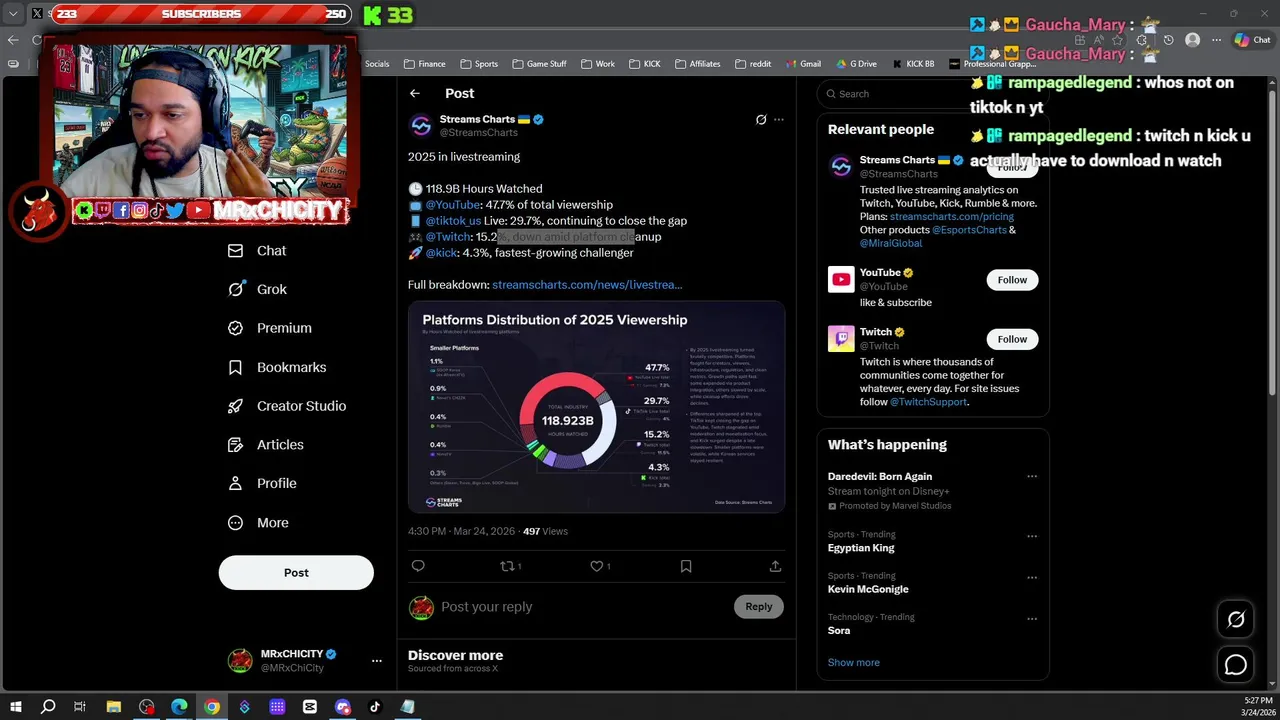1280x720 pixels.
Task: Click the @tiktok_us mention
Action: tap(453, 221)
